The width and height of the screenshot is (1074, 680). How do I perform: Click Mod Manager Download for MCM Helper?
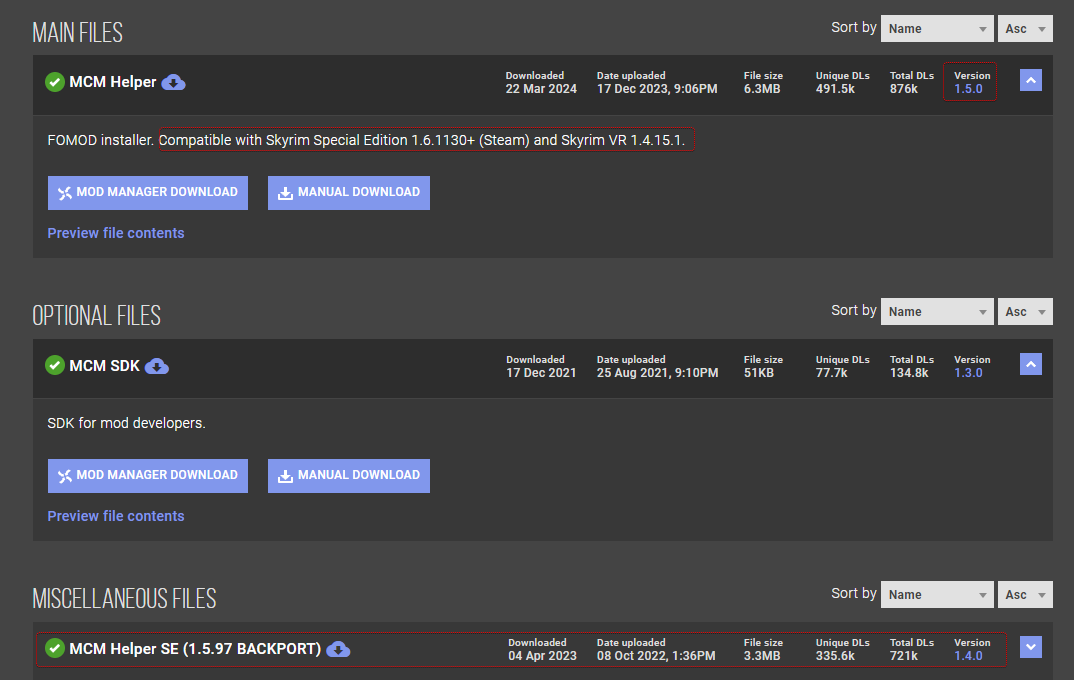pos(148,192)
